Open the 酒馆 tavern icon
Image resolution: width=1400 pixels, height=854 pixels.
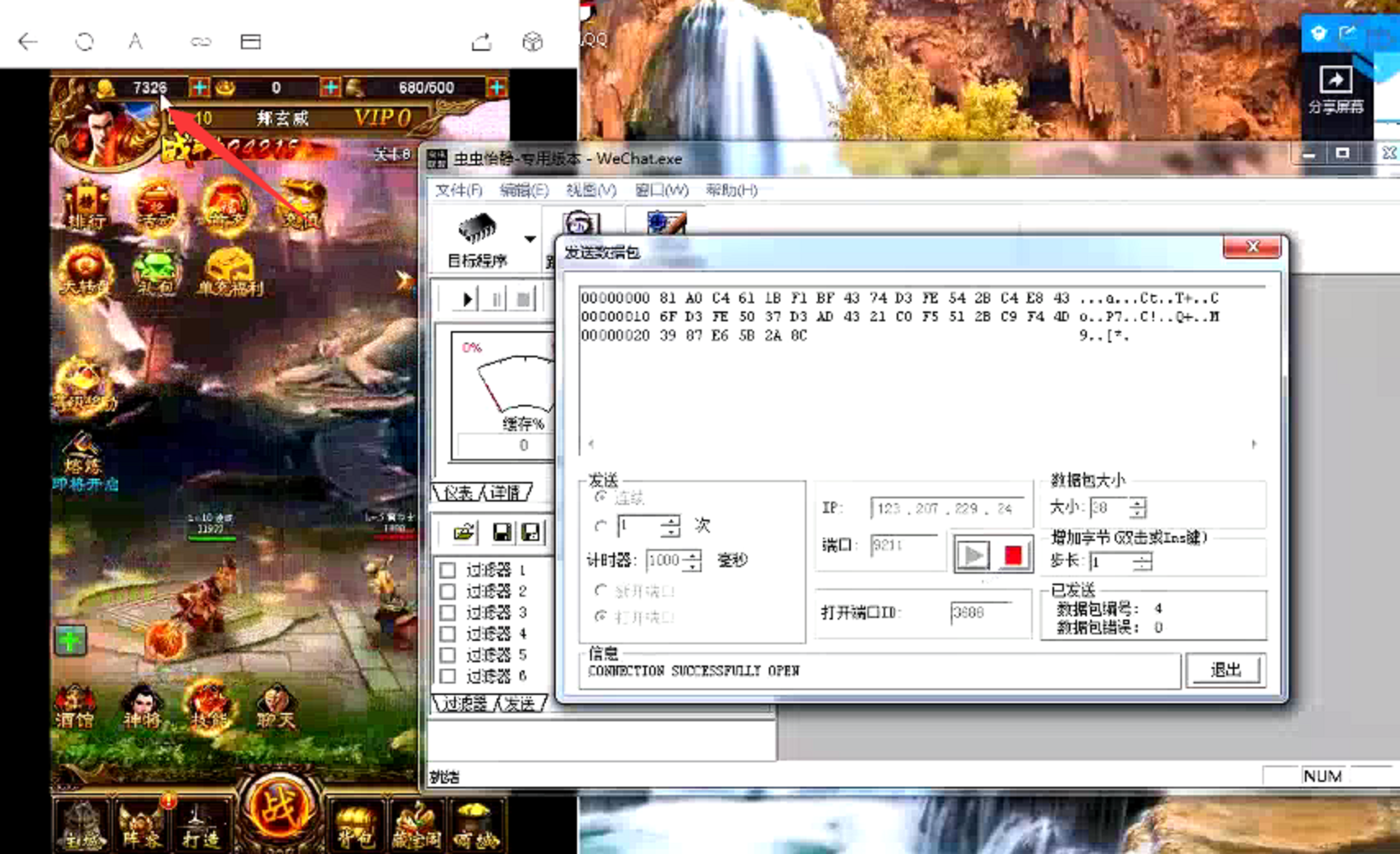click(74, 707)
